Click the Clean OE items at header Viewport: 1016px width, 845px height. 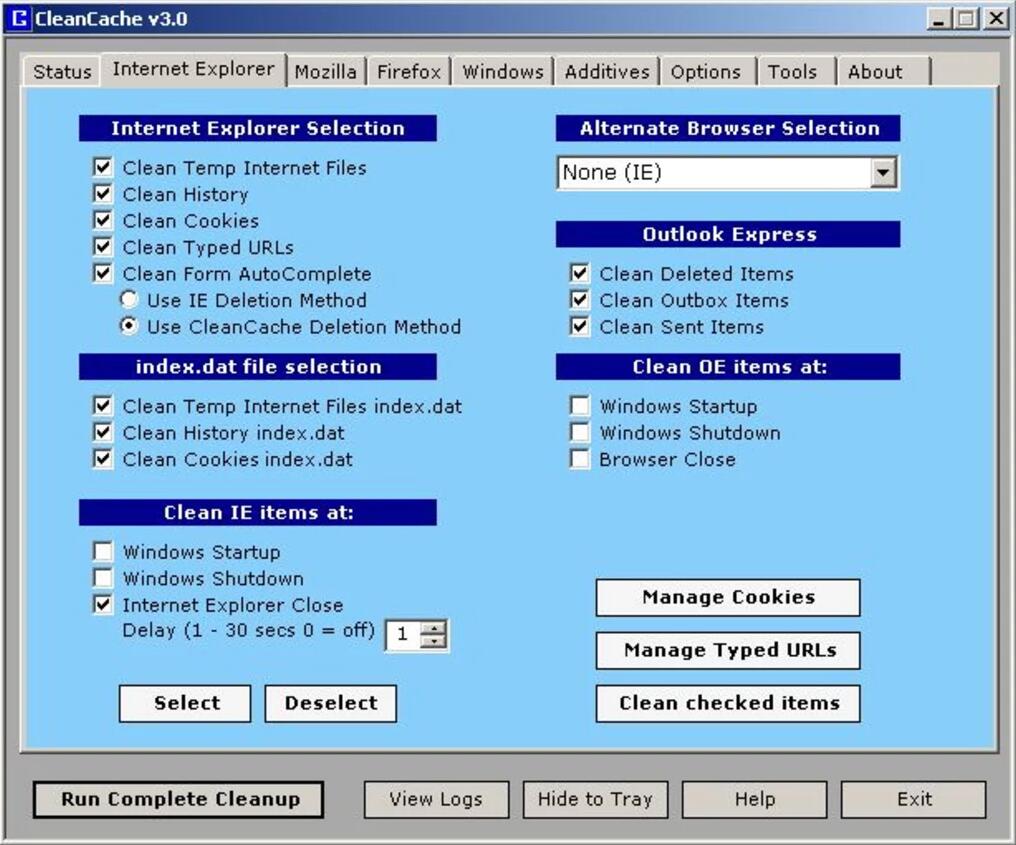coord(728,367)
